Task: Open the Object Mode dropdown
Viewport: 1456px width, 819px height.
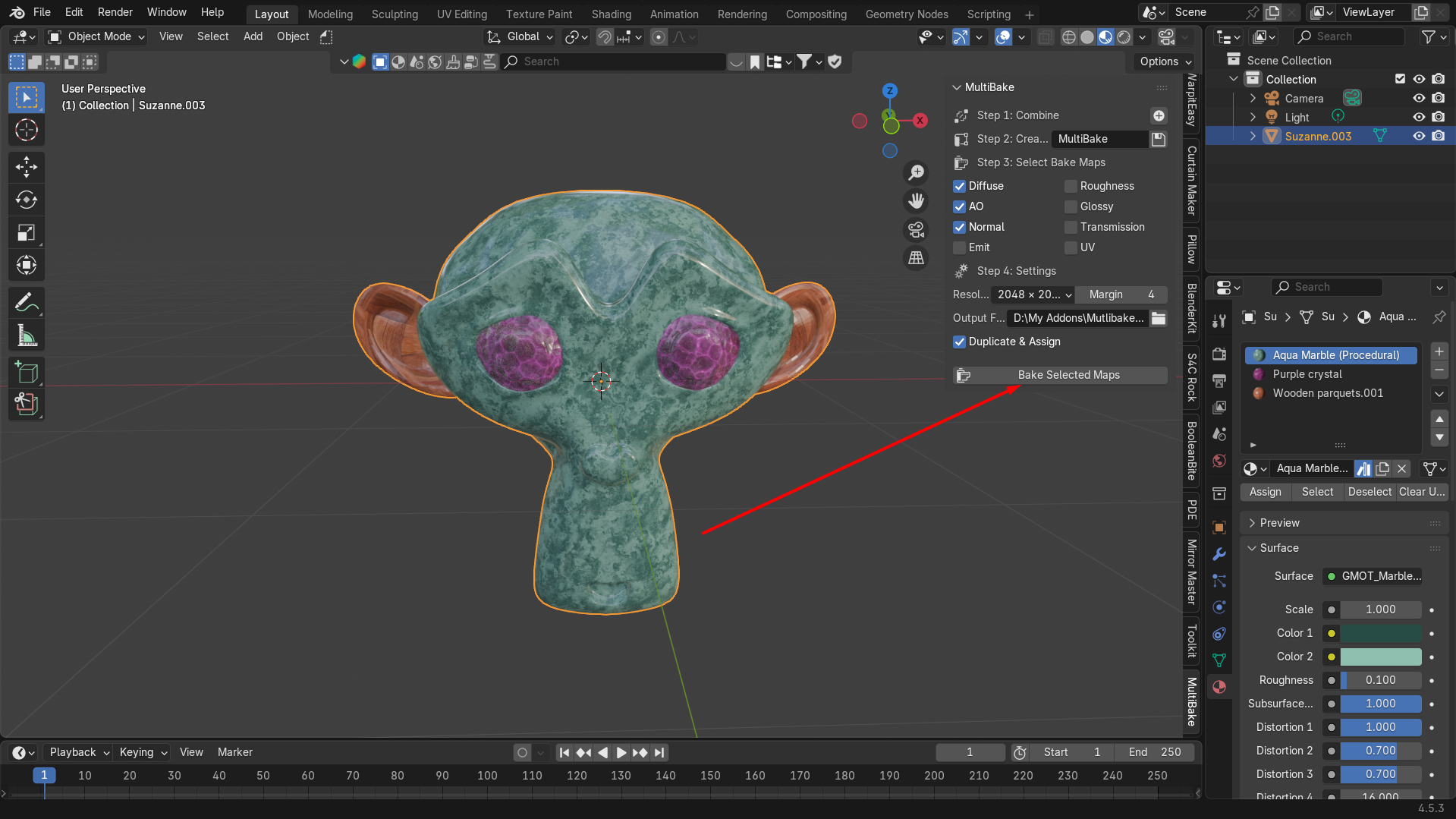Action: (96, 36)
